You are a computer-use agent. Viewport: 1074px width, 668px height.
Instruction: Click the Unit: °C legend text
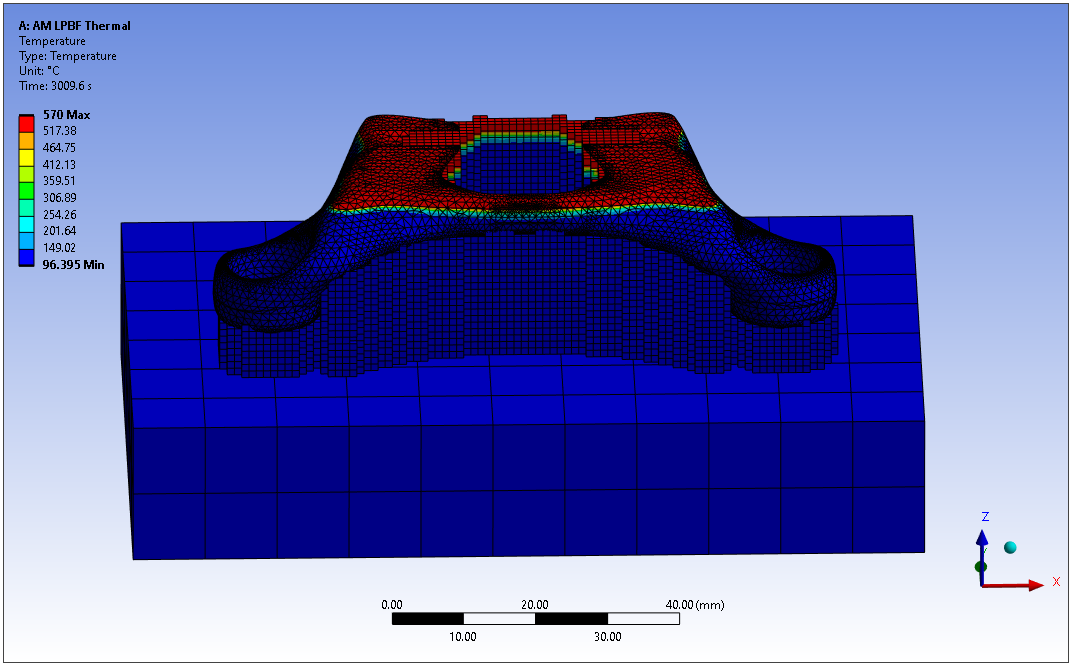[42, 71]
